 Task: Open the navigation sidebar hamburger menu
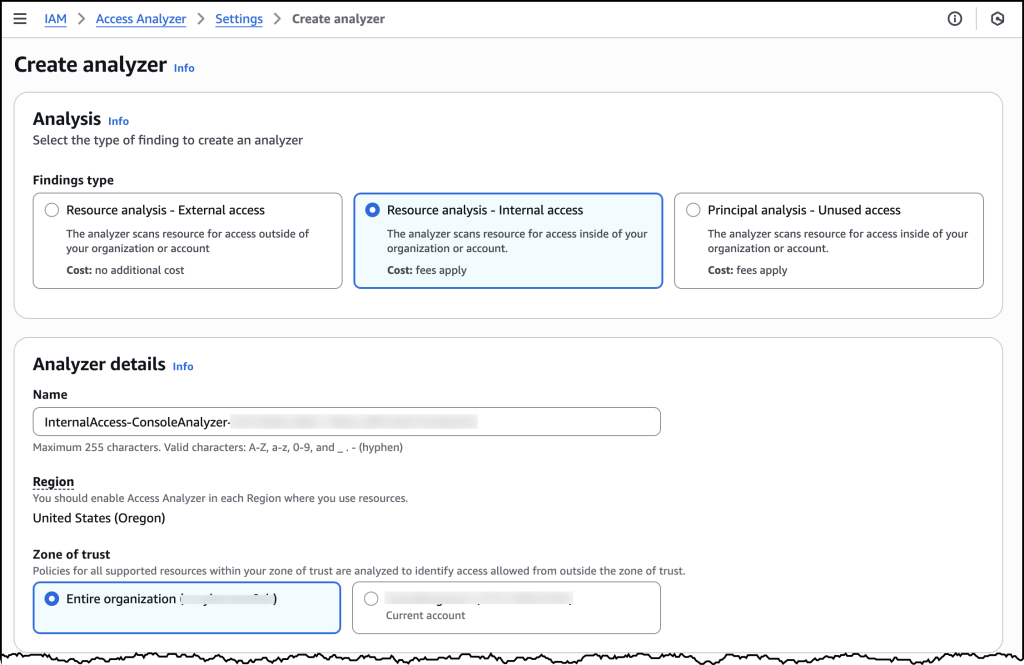click(20, 18)
